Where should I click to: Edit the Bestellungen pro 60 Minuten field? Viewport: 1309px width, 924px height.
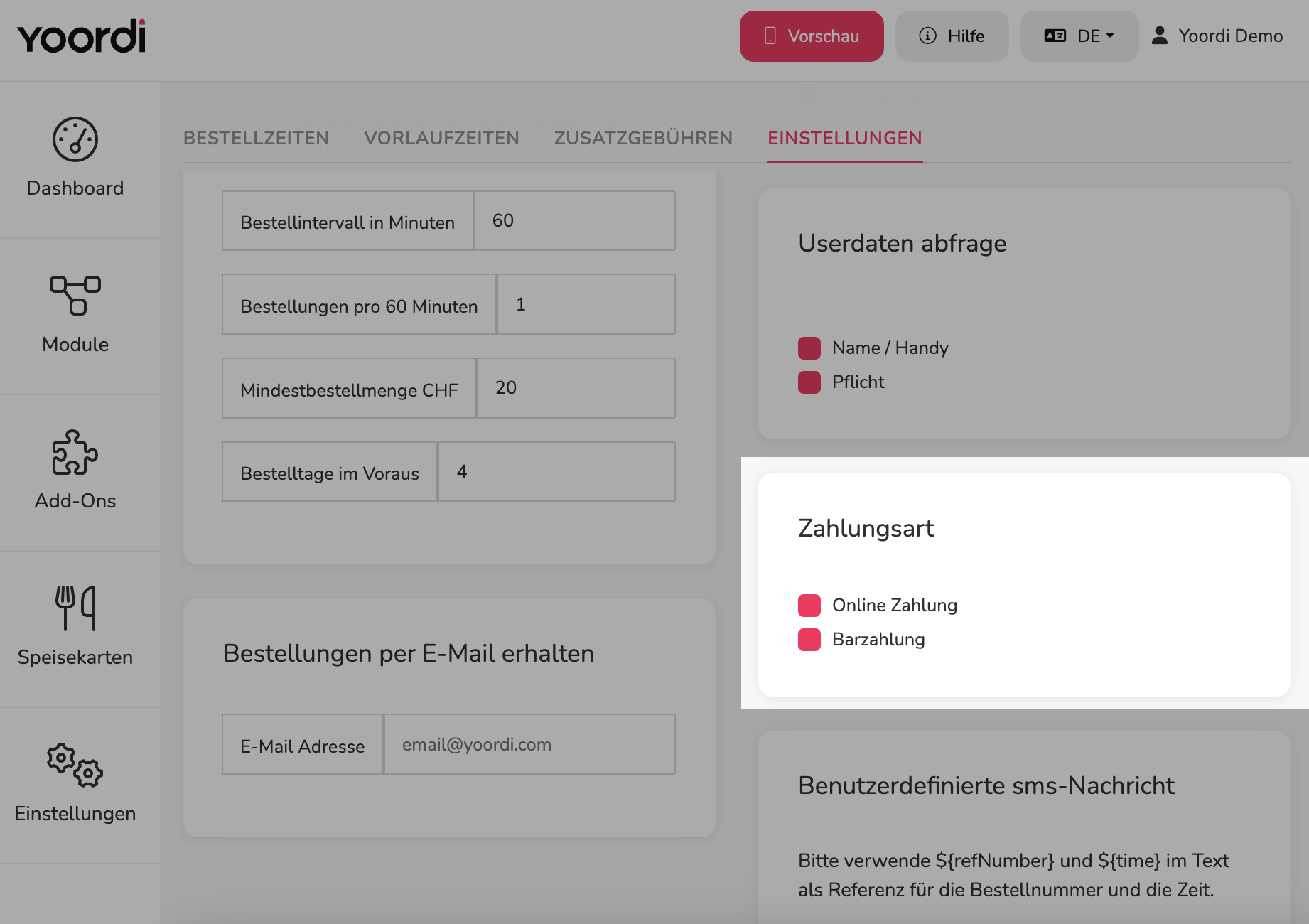click(x=586, y=304)
